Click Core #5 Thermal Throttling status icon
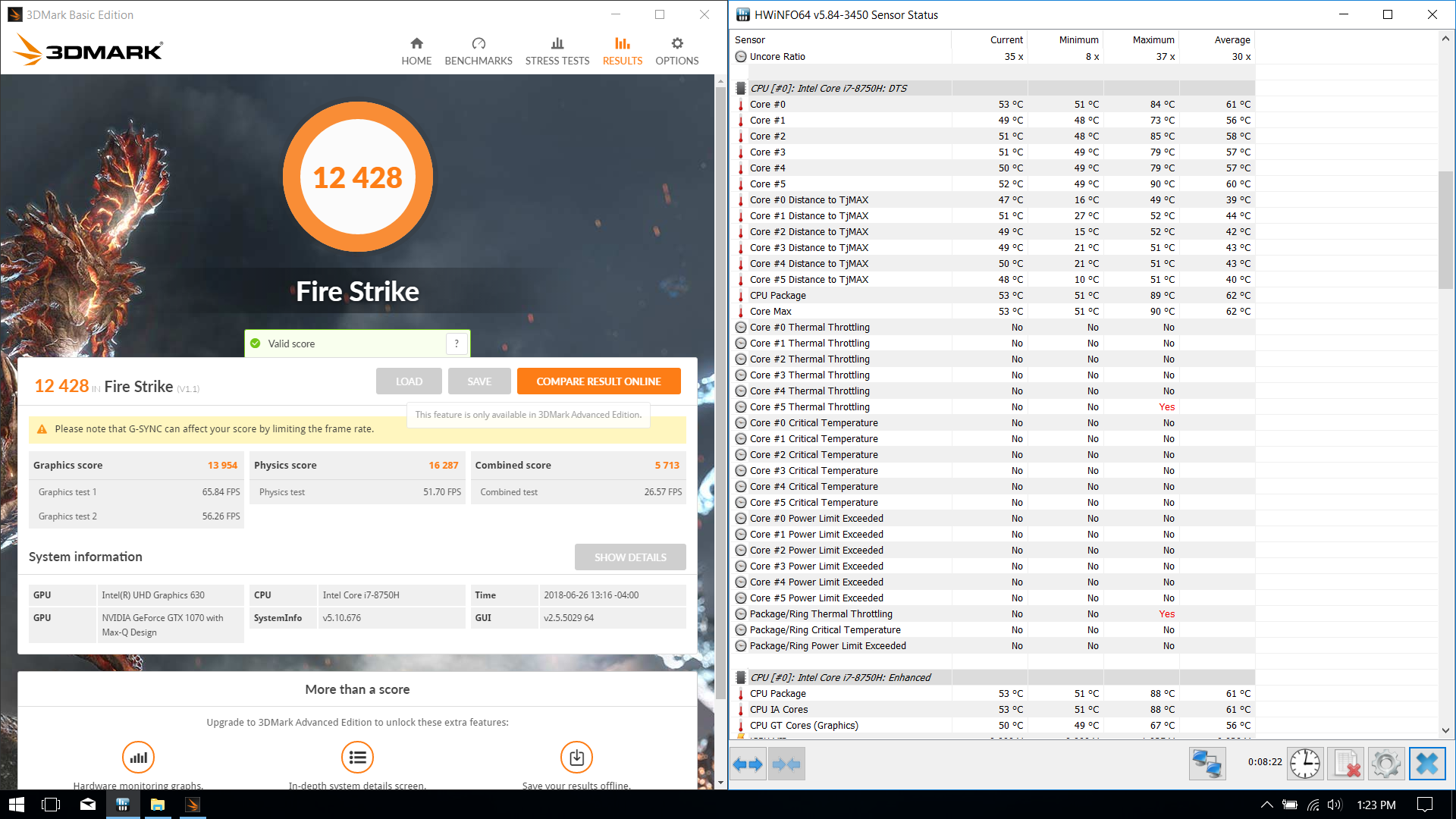 (x=741, y=407)
